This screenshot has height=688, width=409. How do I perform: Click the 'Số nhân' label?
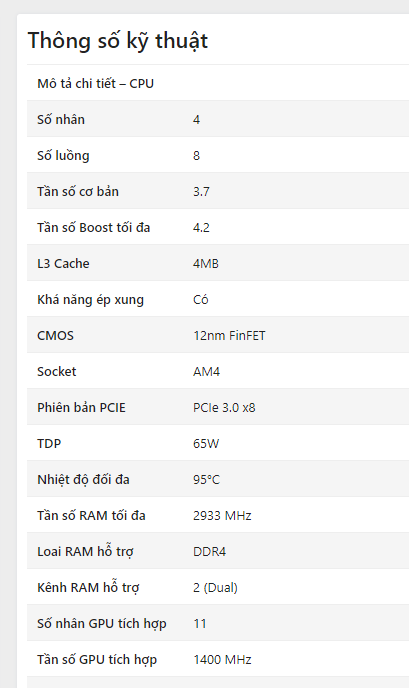(x=61, y=119)
